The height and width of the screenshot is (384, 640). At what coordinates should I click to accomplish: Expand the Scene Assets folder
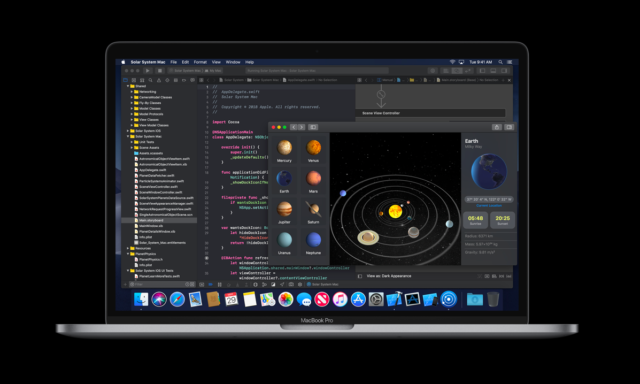click(x=131, y=148)
